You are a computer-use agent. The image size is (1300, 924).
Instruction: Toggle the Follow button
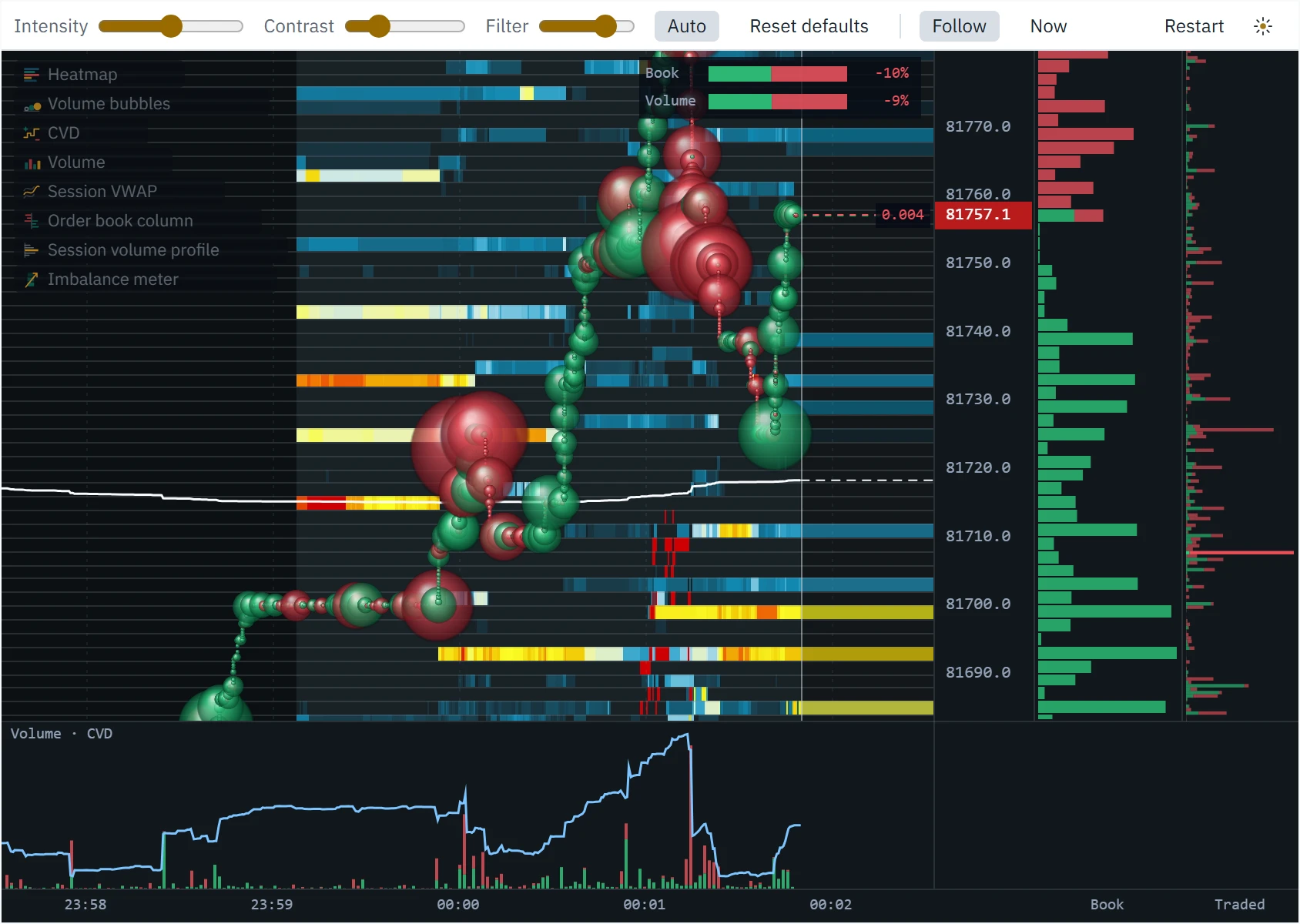pos(959,26)
